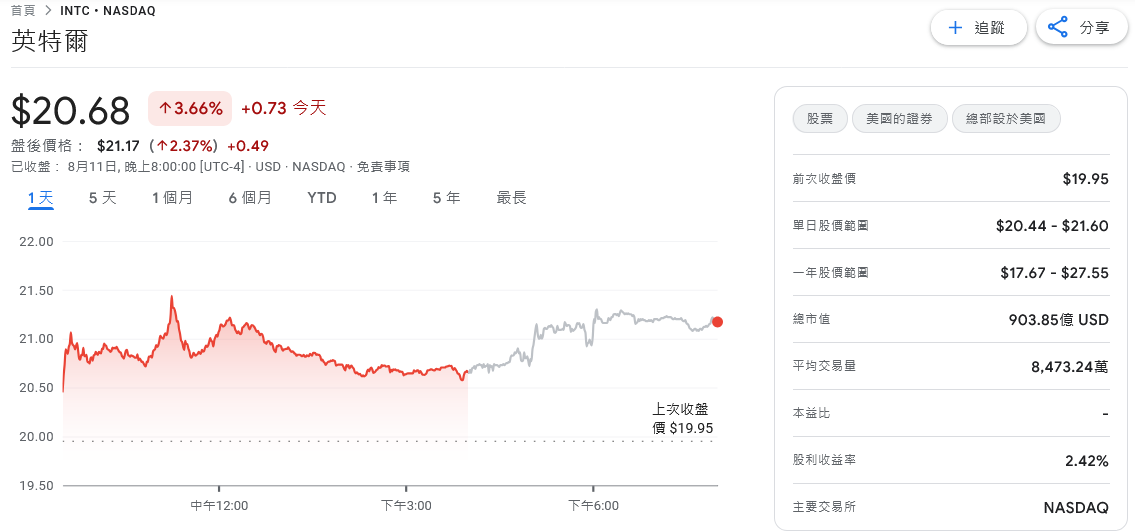The image size is (1135, 532).
Task: Show the 最長 time range chart
Action: (x=511, y=198)
